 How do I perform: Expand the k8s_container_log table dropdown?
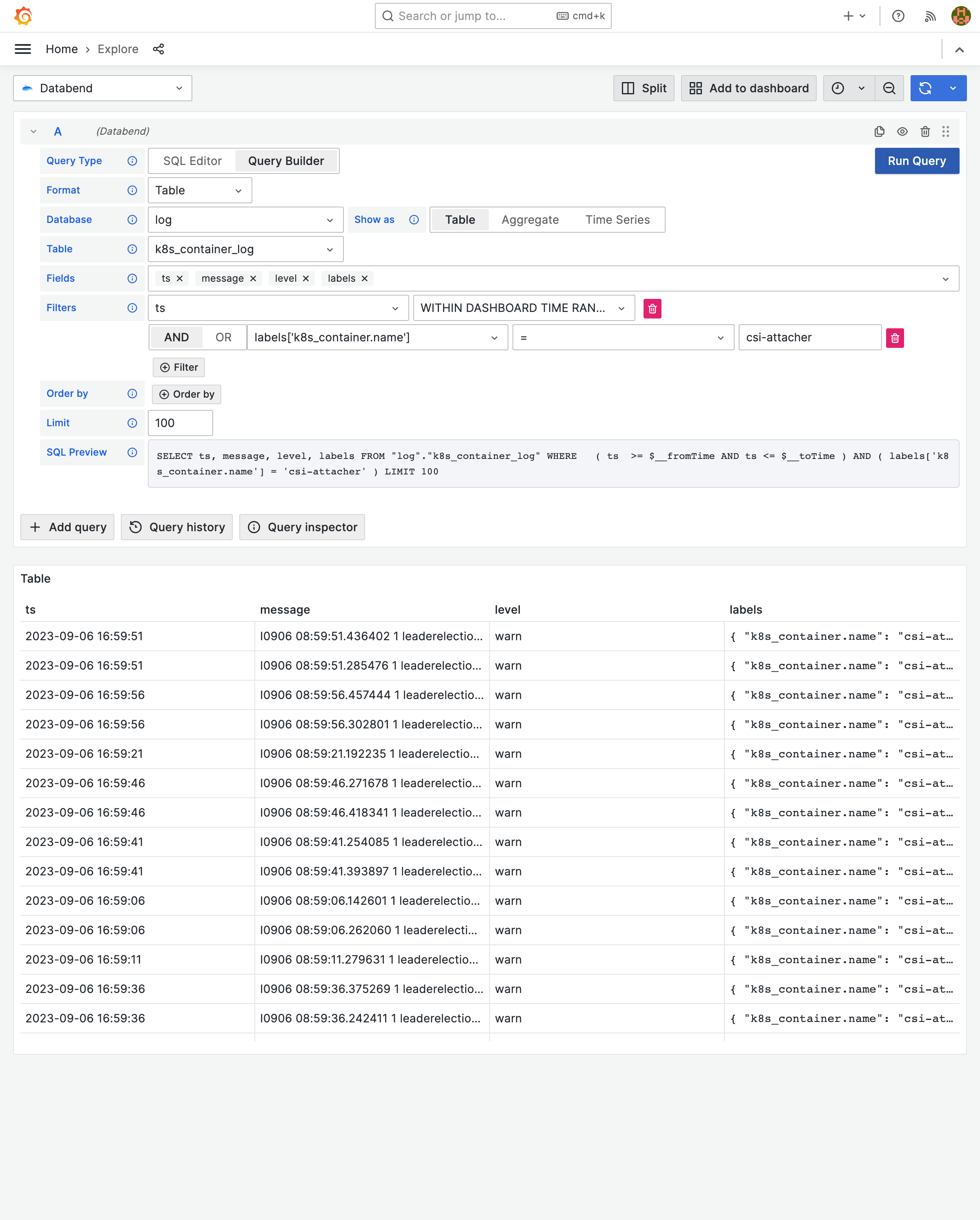tap(245, 249)
